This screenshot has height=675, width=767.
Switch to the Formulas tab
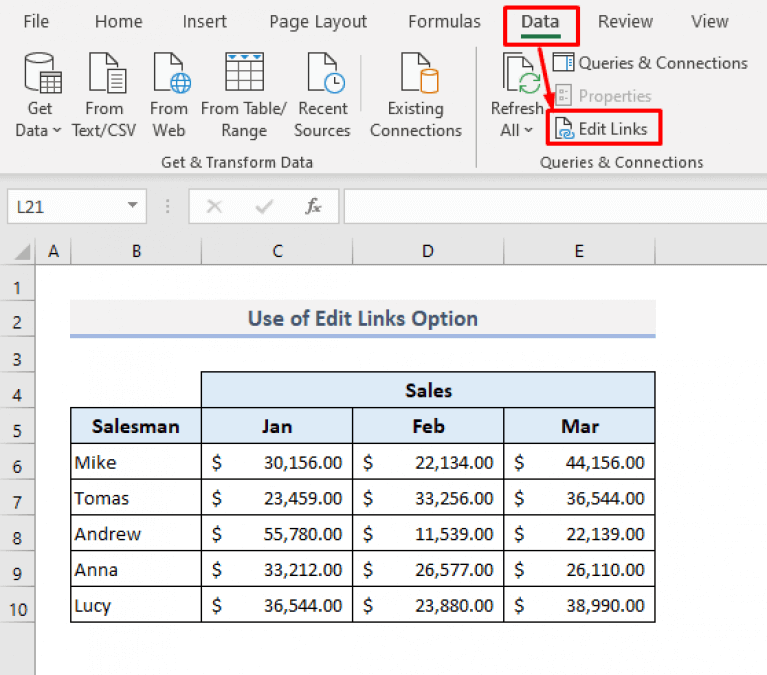pyautogui.click(x=444, y=21)
